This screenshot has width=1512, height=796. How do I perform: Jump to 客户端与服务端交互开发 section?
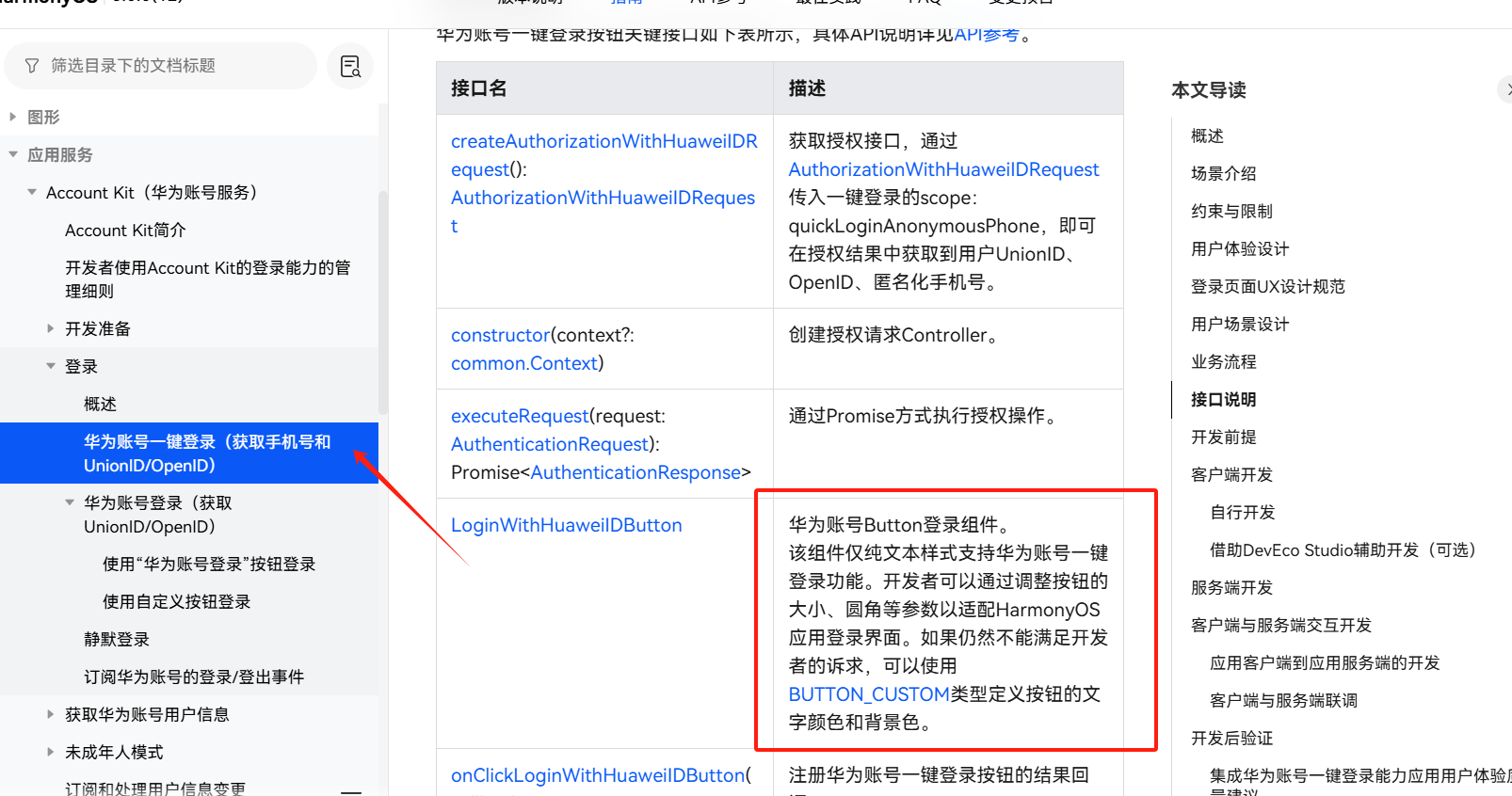[x=1281, y=625]
